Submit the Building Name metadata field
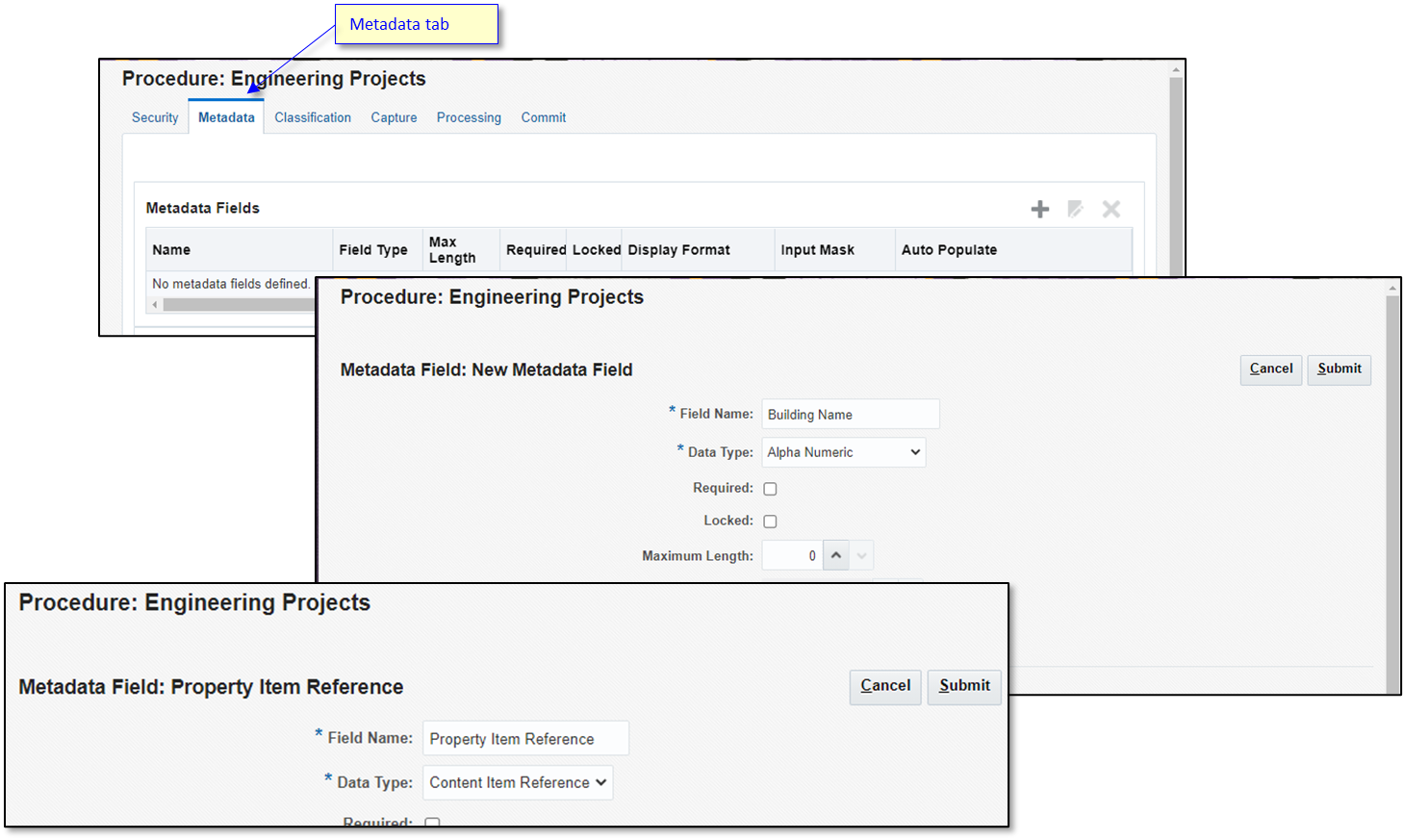This screenshot has width=1403, height=840. click(1339, 369)
